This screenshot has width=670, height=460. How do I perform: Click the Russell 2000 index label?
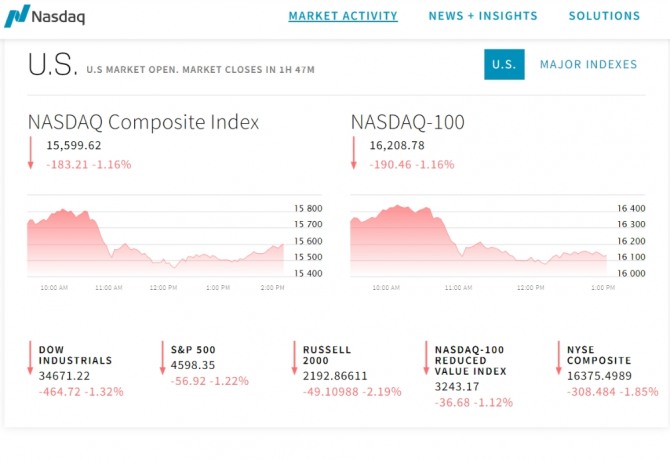click(327, 355)
